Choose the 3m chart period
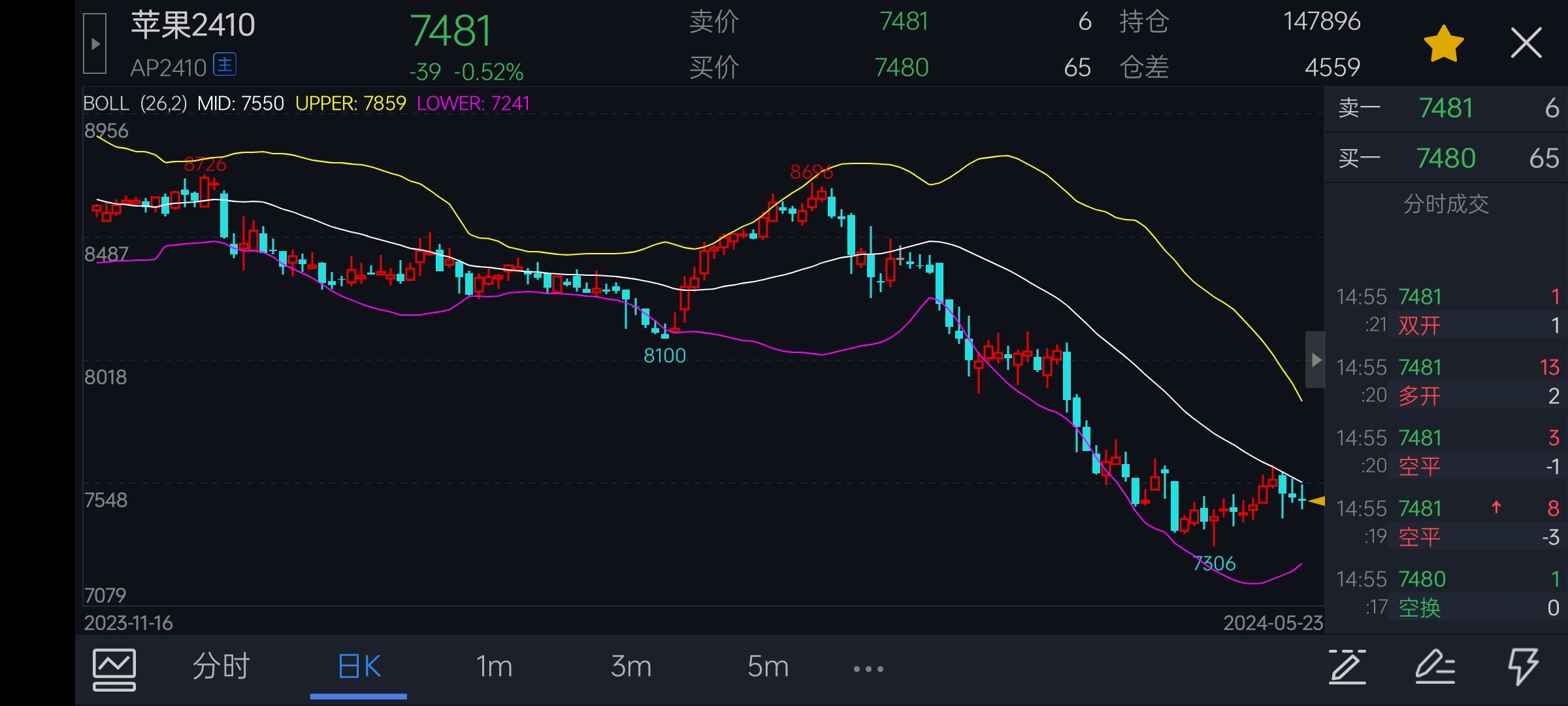 pyautogui.click(x=631, y=667)
